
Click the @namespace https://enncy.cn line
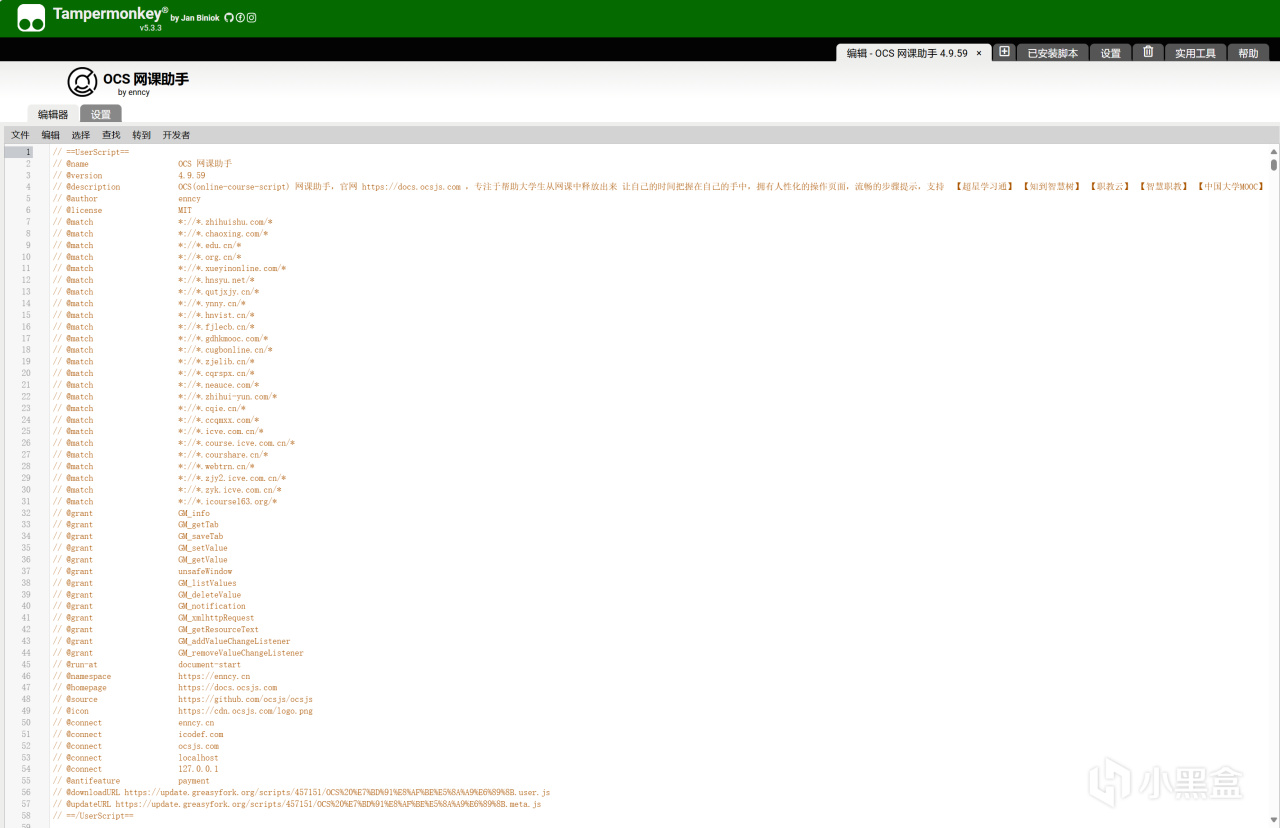[151, 676]
